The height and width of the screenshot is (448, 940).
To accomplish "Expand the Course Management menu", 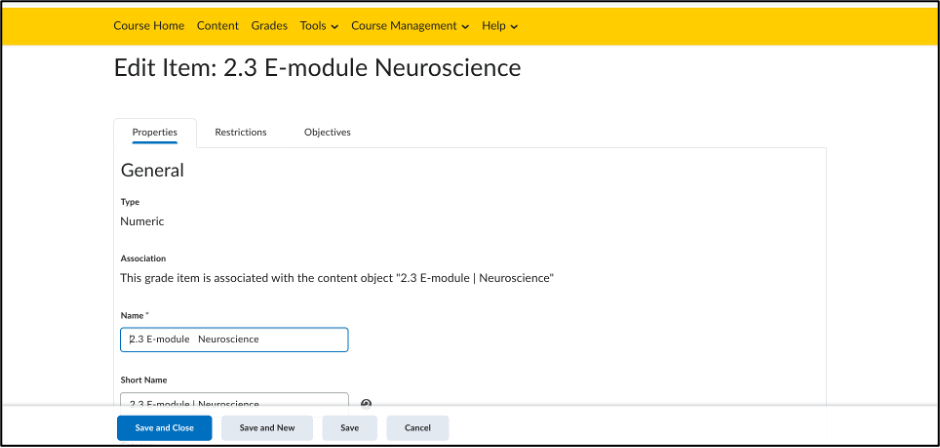I will tap(410, 26).
